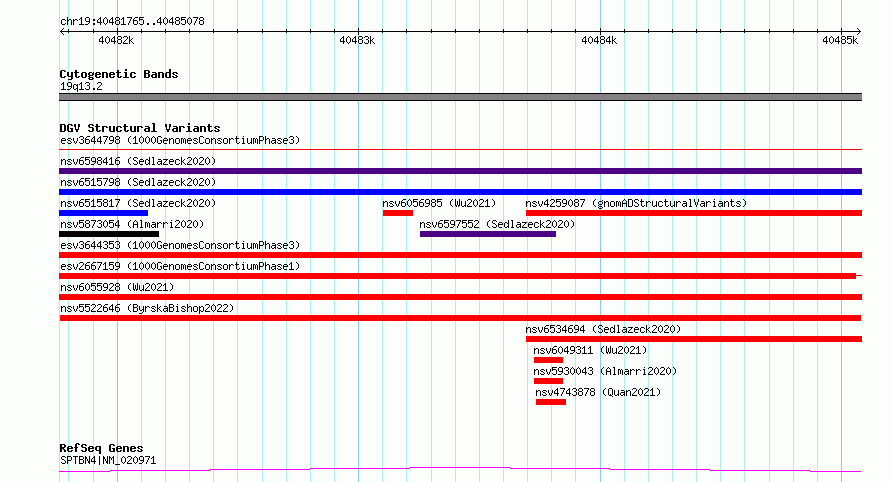Click the red nsv5522646 variant bar
This screenshot has height=482, width=890.
[x=460, y=318]
